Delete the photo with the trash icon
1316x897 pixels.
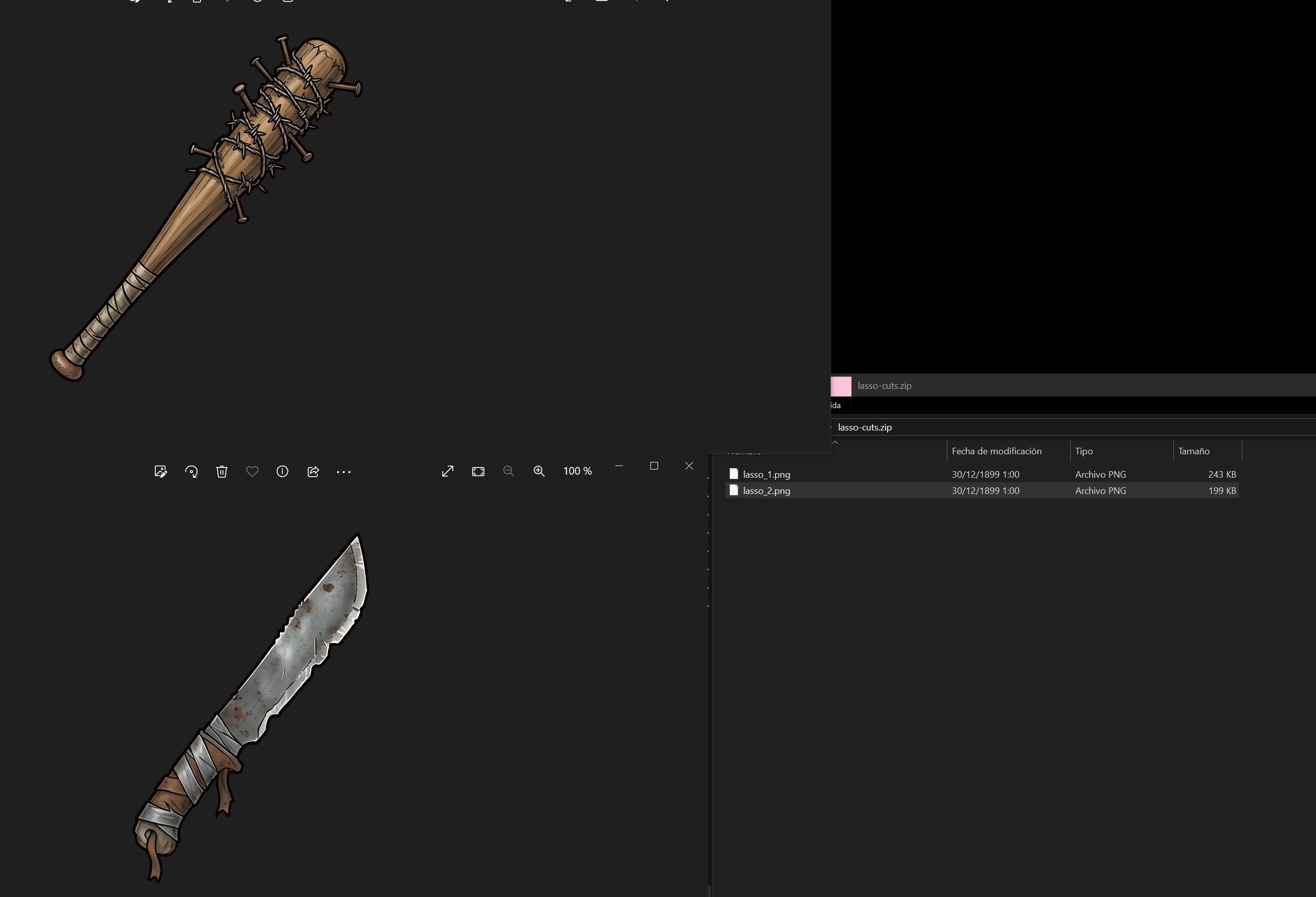click(x=222, y=471)
